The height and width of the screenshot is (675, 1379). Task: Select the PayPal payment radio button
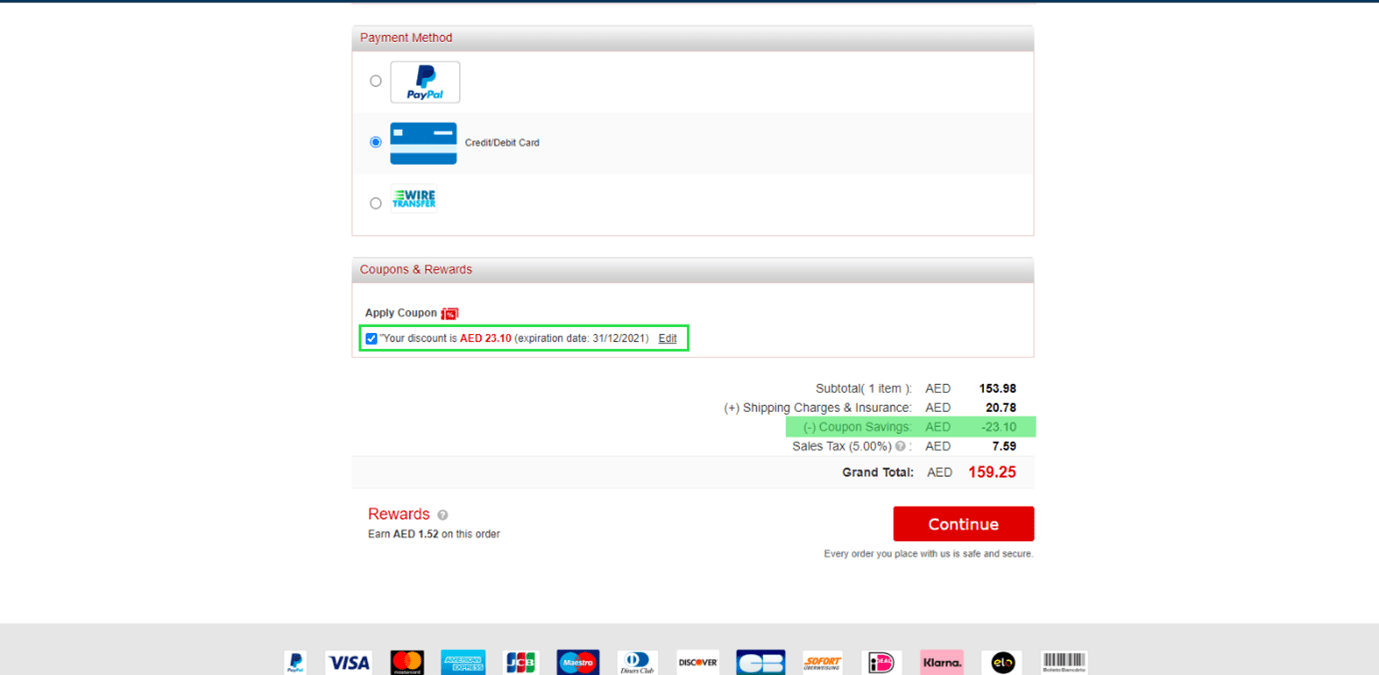tap(376, 81)
